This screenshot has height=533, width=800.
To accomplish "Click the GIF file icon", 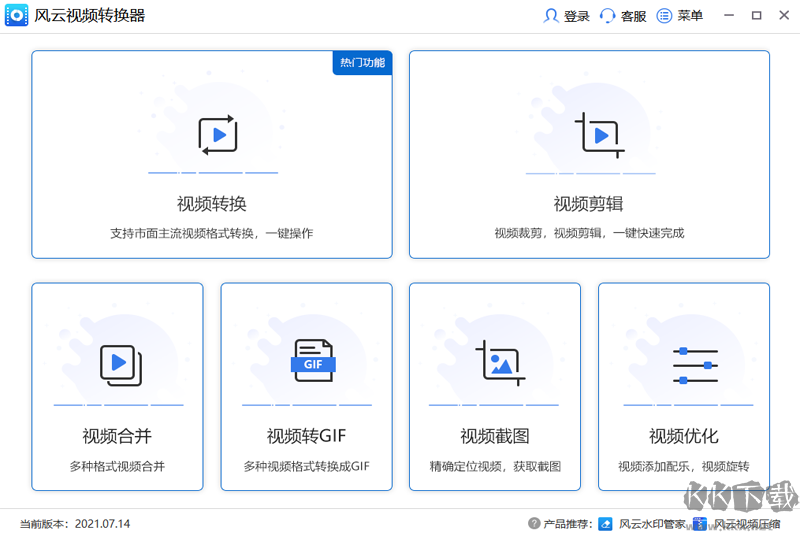I will [x=313, y=361].
